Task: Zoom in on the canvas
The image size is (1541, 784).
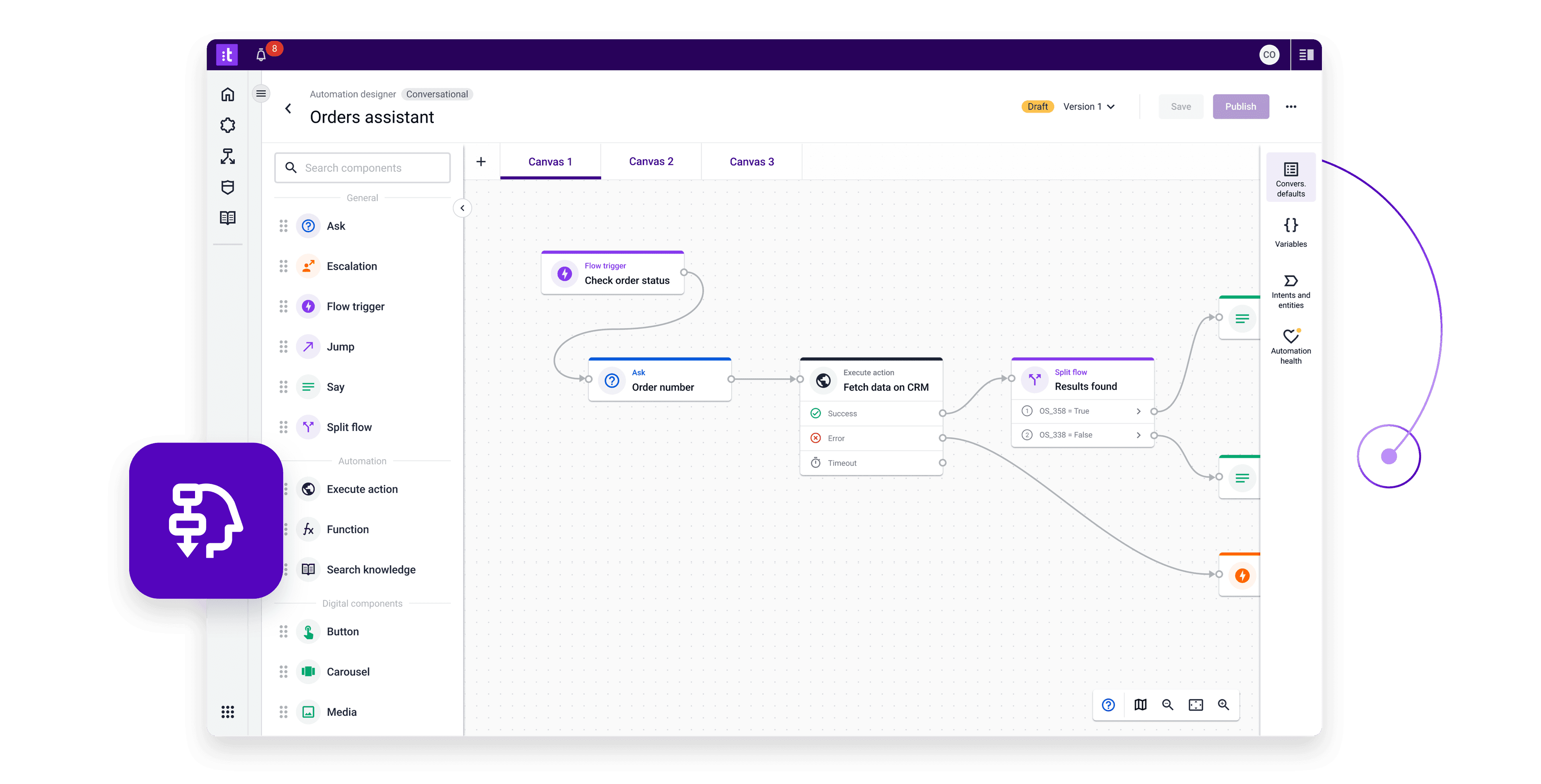Action: coord(1223,705)
